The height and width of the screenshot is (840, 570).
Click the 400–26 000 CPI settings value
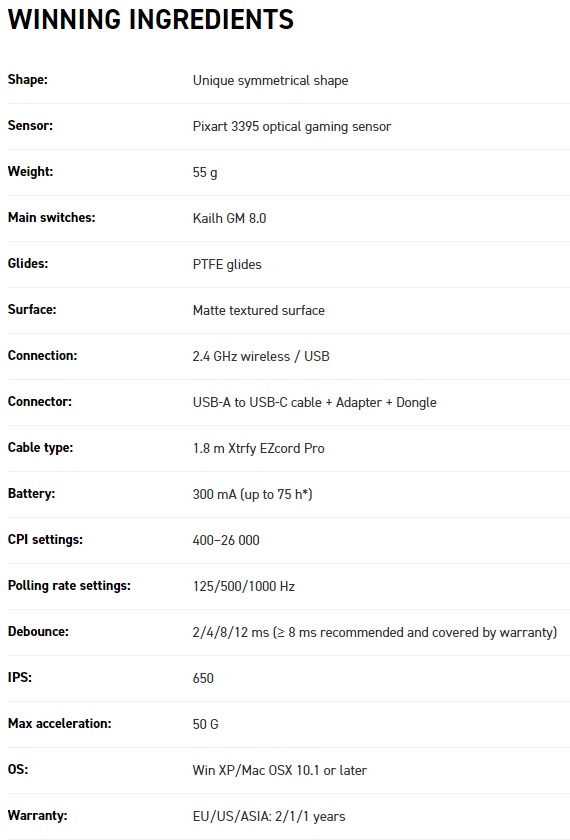point(226,540)
